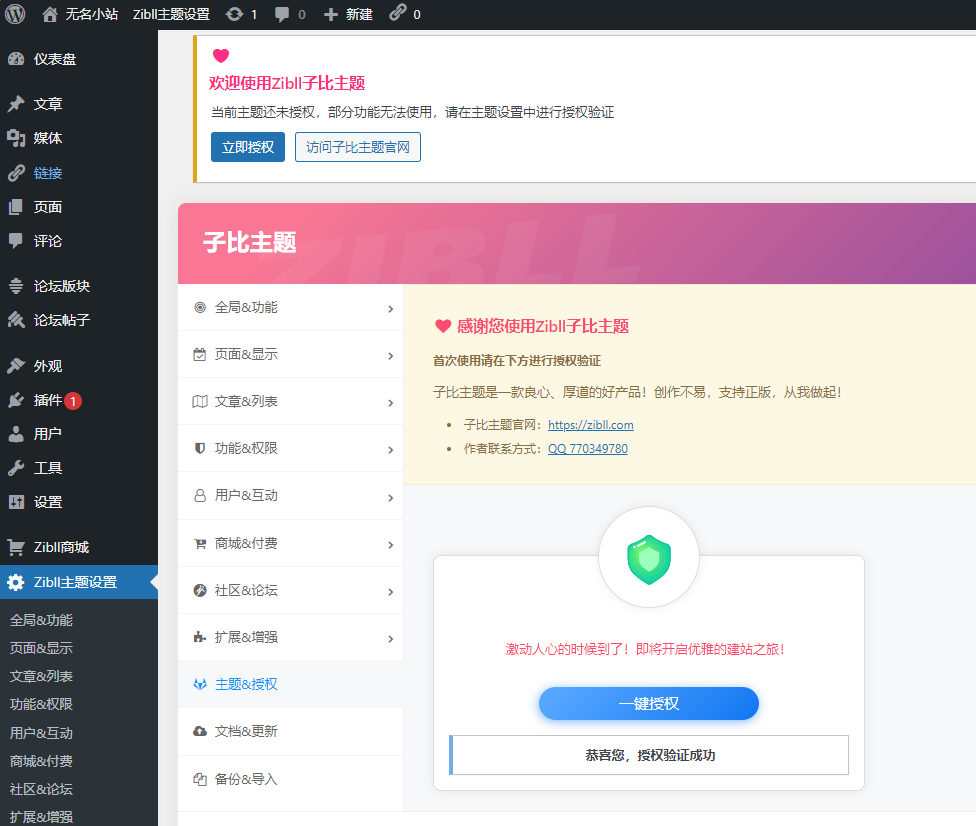Click the blue 一键授权 button
This screenshot has width=976, height=826.
tap(649, 703)
